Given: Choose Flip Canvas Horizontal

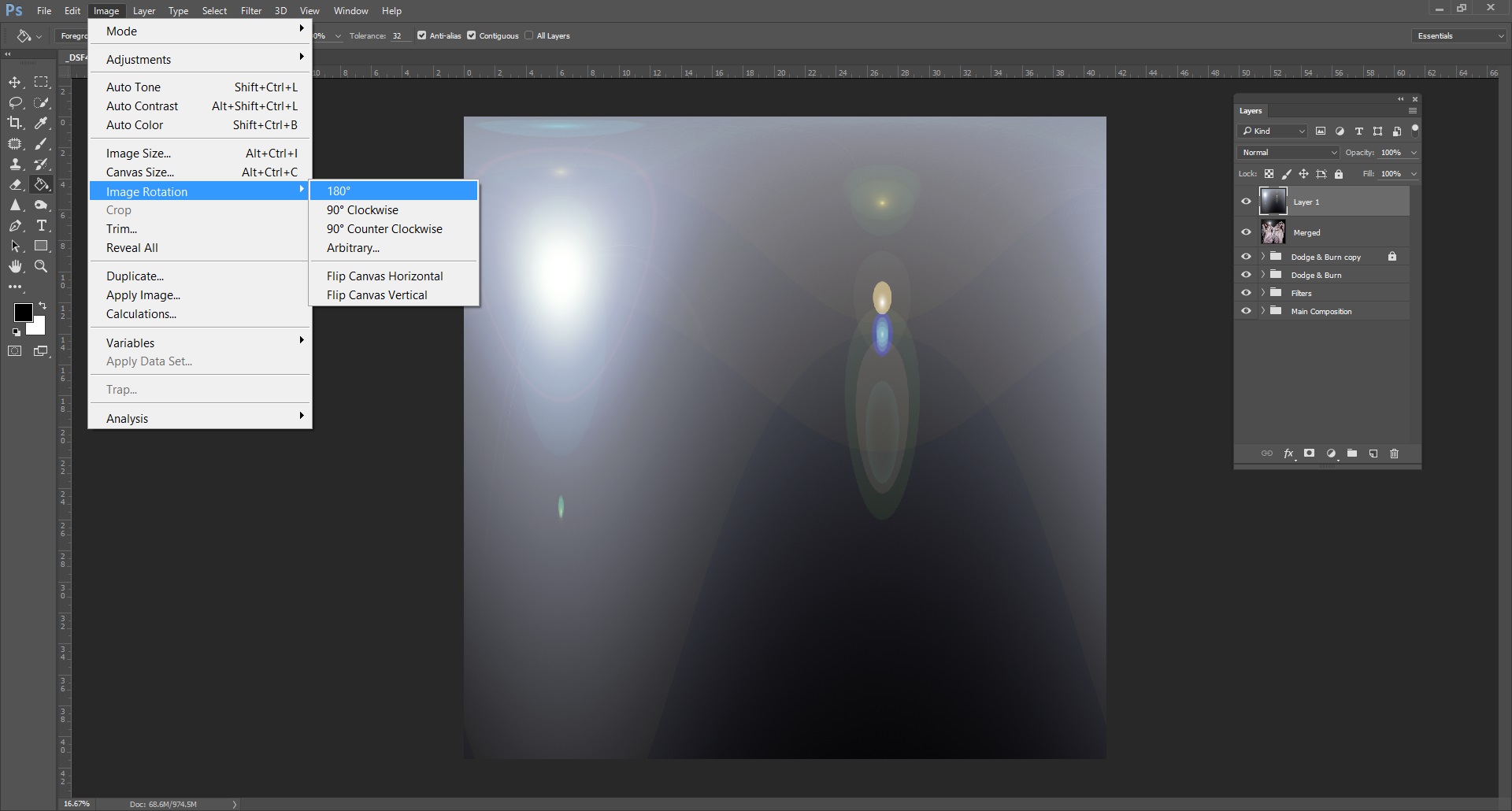Looking at the screenshot, I should point(384,276).
